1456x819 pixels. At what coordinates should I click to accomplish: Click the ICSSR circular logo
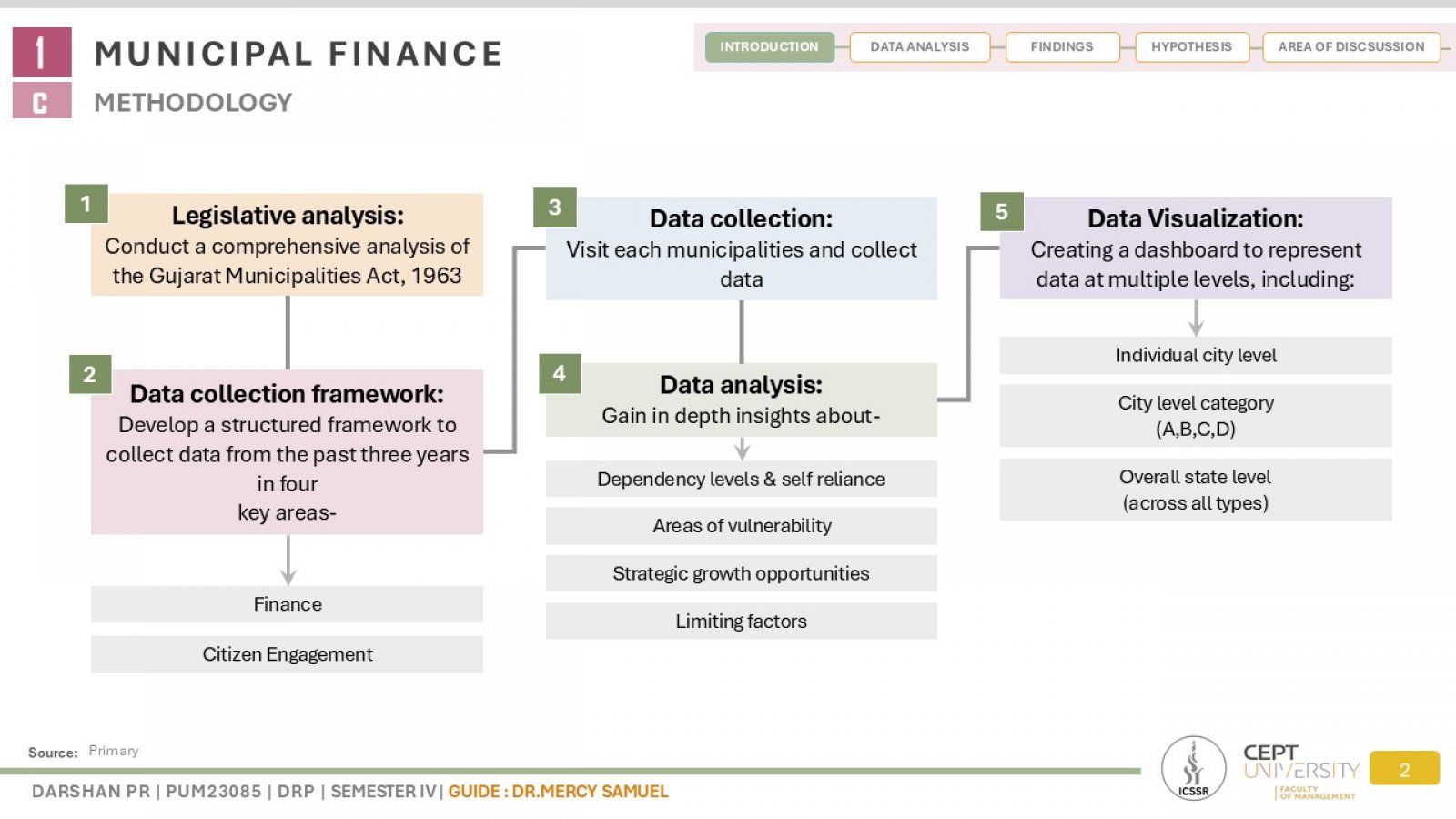(x=1193, y=768)
